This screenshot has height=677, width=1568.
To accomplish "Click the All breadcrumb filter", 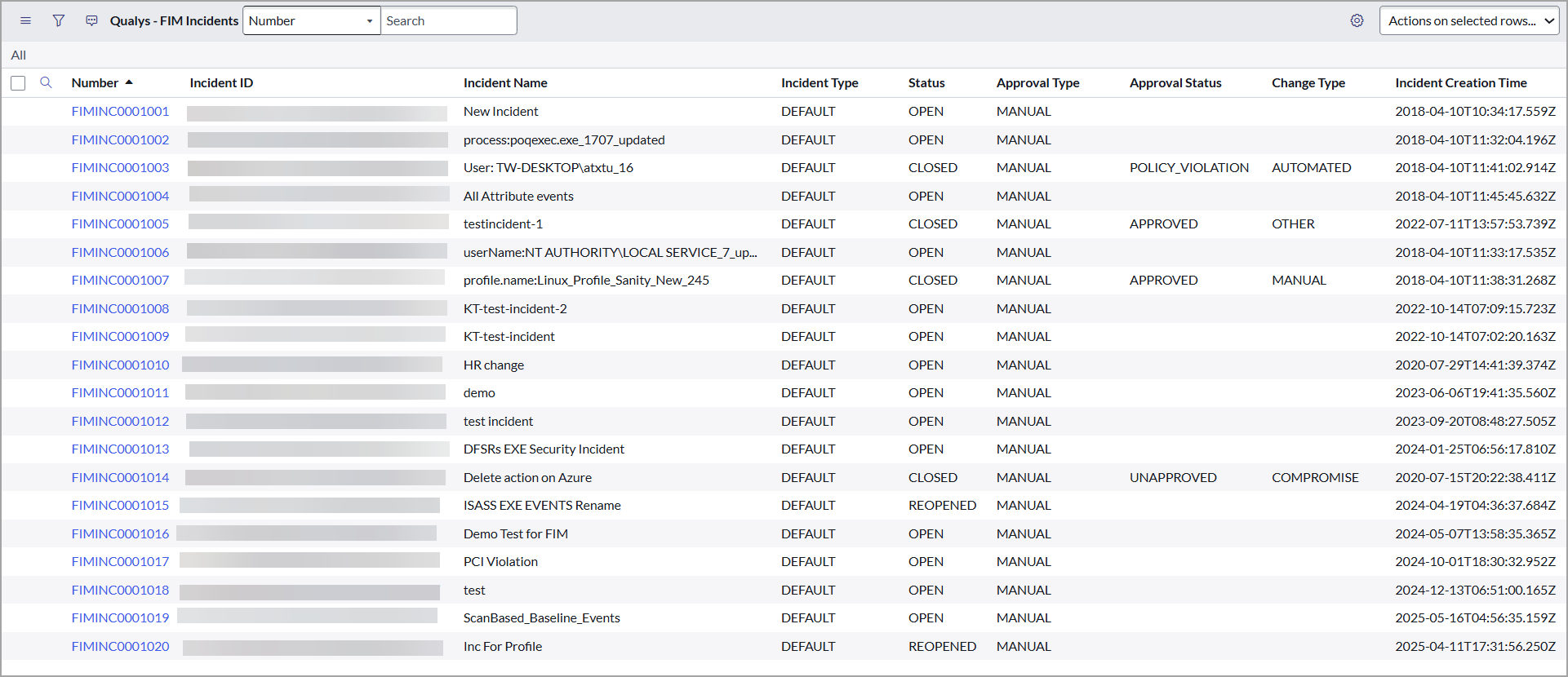I will point(19,55).
